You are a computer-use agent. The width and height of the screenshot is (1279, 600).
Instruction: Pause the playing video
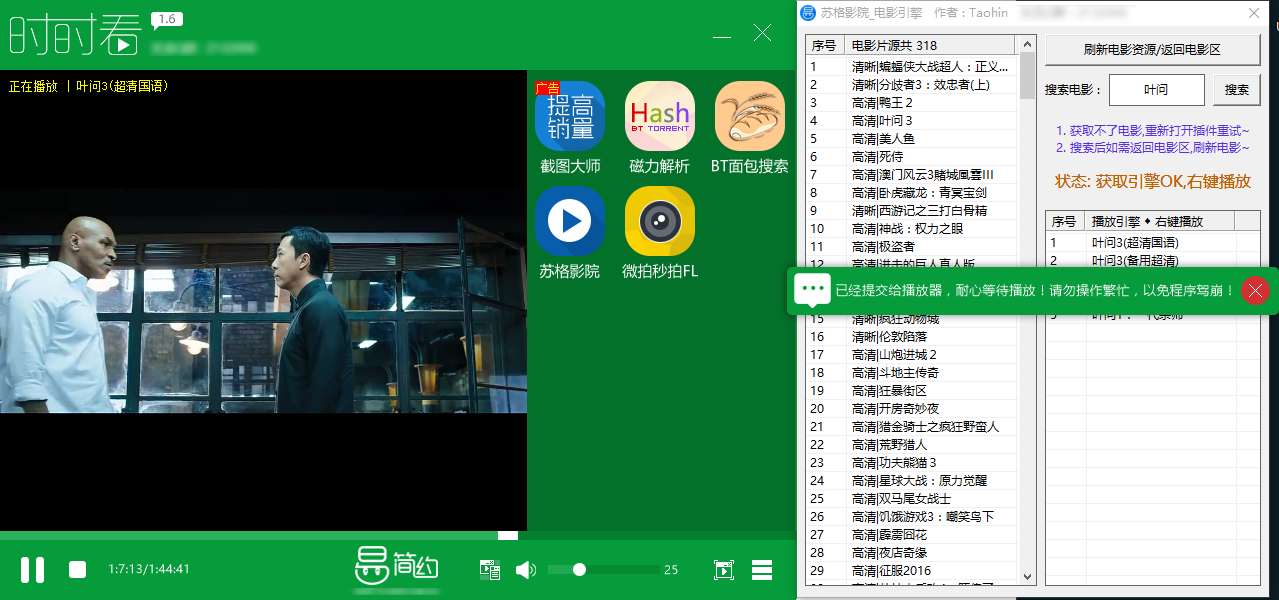coord(32,570)
